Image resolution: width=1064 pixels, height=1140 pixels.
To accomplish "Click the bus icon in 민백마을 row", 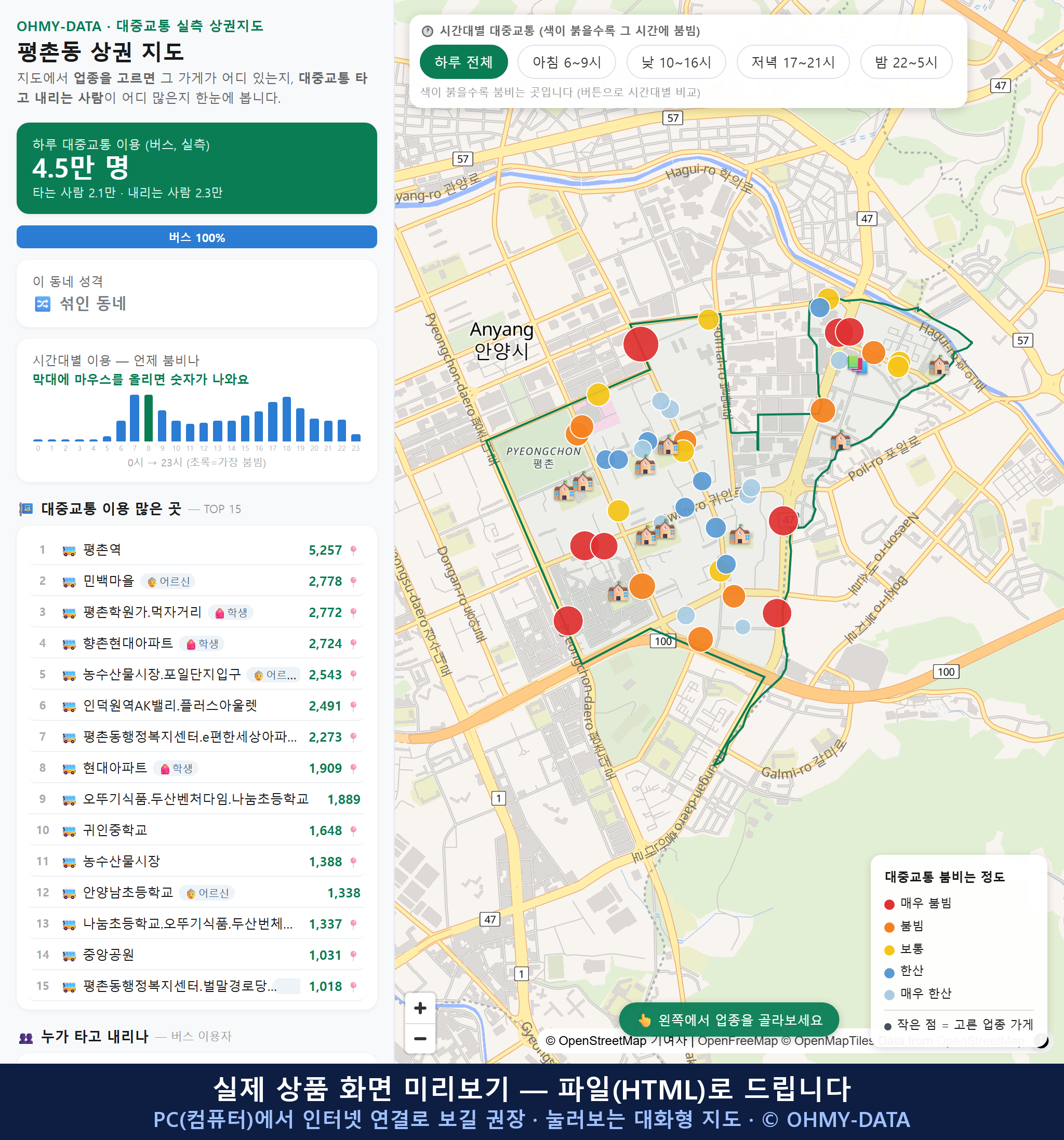I will pyautogui.click(x=69, y=582).
